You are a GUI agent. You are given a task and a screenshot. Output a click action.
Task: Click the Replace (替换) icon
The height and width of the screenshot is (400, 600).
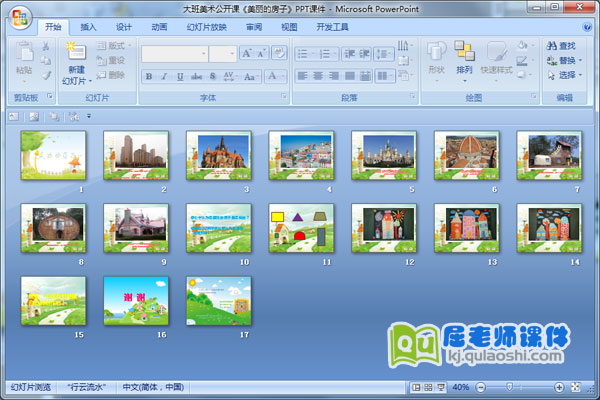tap(551, 60)
